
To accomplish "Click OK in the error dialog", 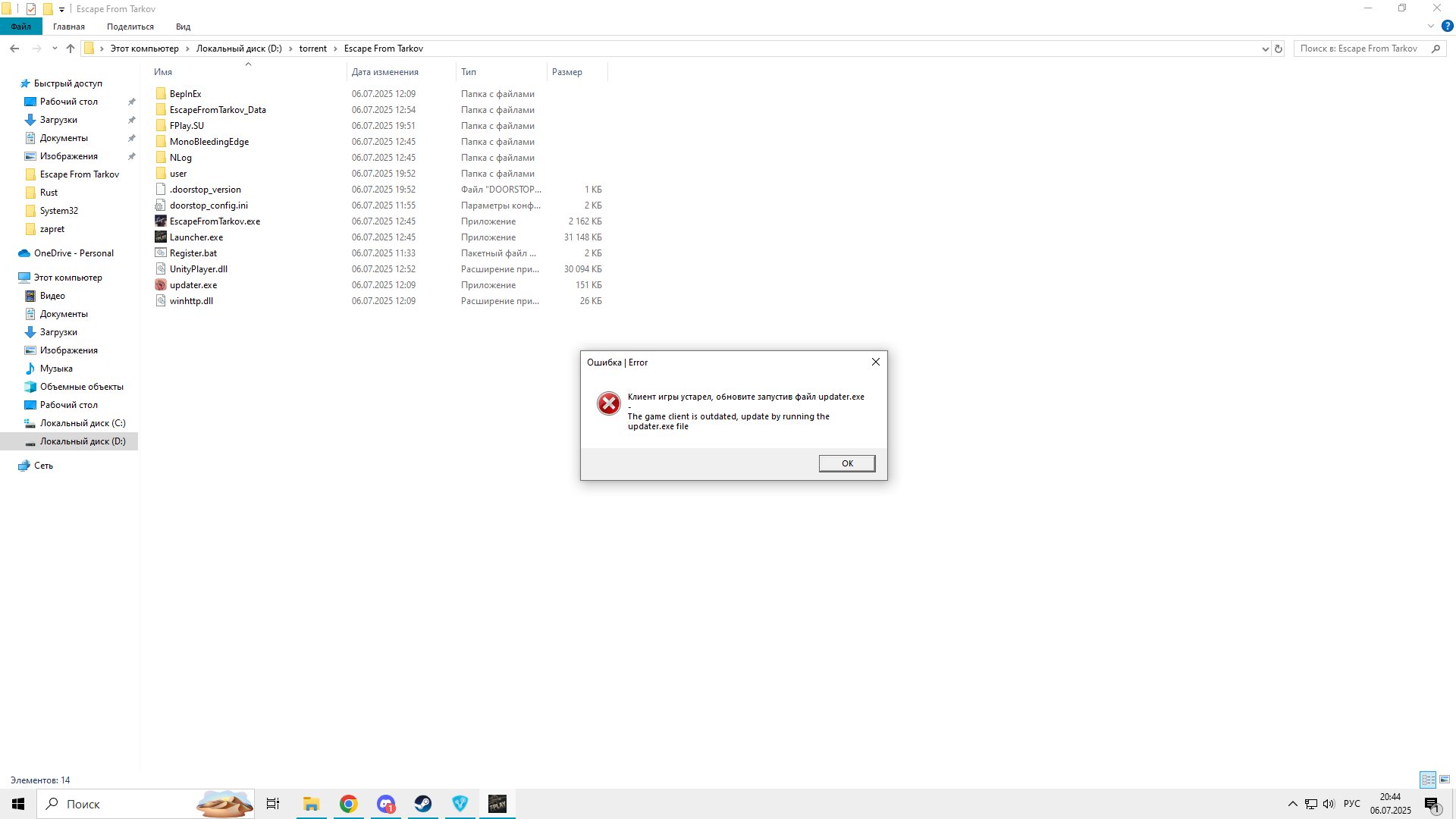I will tap(846, 463).
